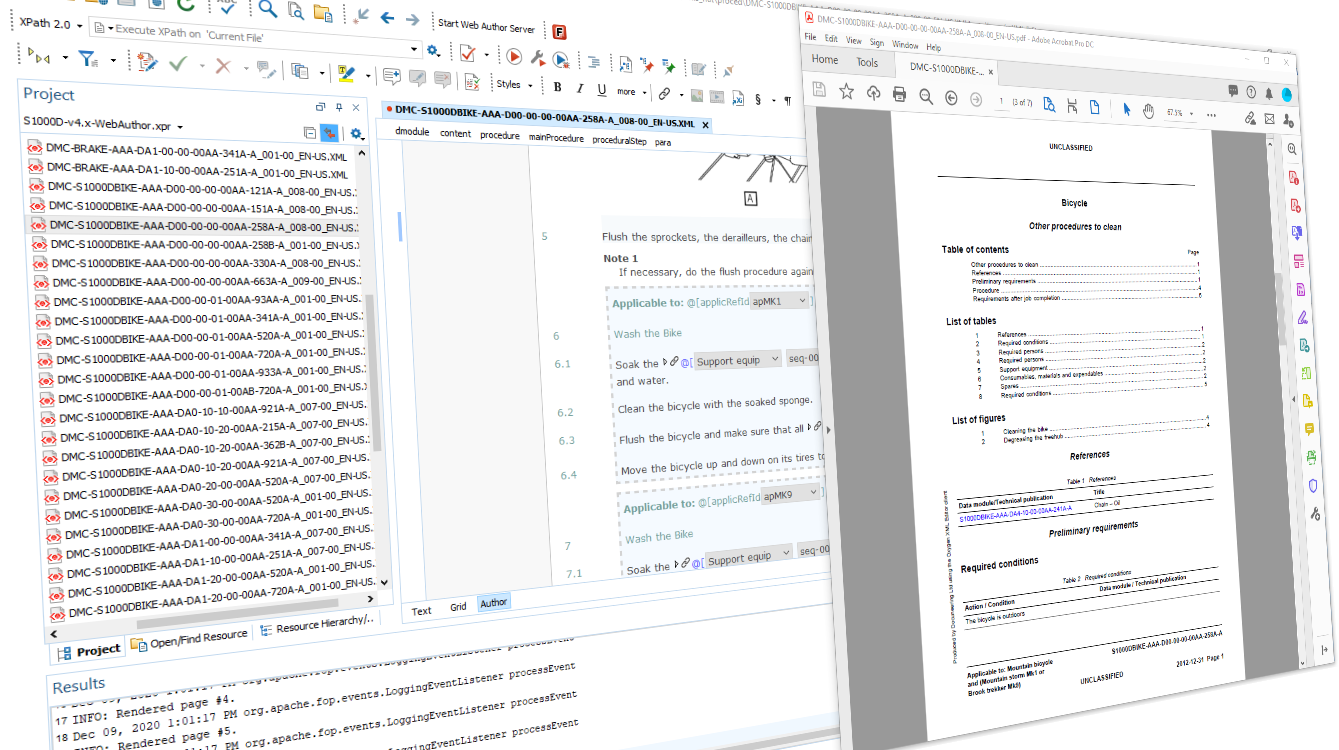This screenshot has height=750, width=1339.
Task: Toggle bold formatting in the editor toolbar
Action: tap(557, 87)
